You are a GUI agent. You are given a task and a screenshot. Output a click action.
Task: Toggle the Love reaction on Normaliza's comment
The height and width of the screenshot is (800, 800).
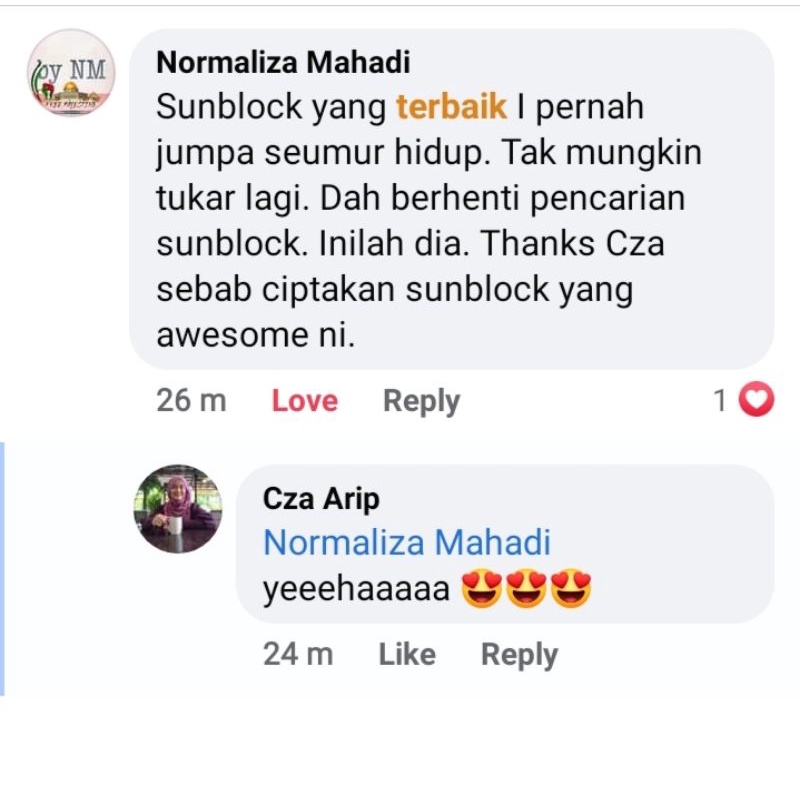pos(304,401)
